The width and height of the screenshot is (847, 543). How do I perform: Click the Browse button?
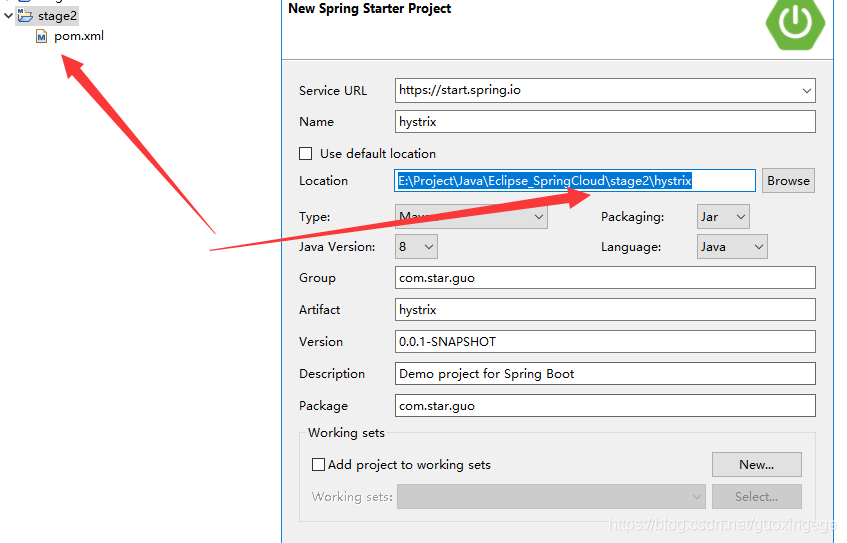click(x=788, y=180)
